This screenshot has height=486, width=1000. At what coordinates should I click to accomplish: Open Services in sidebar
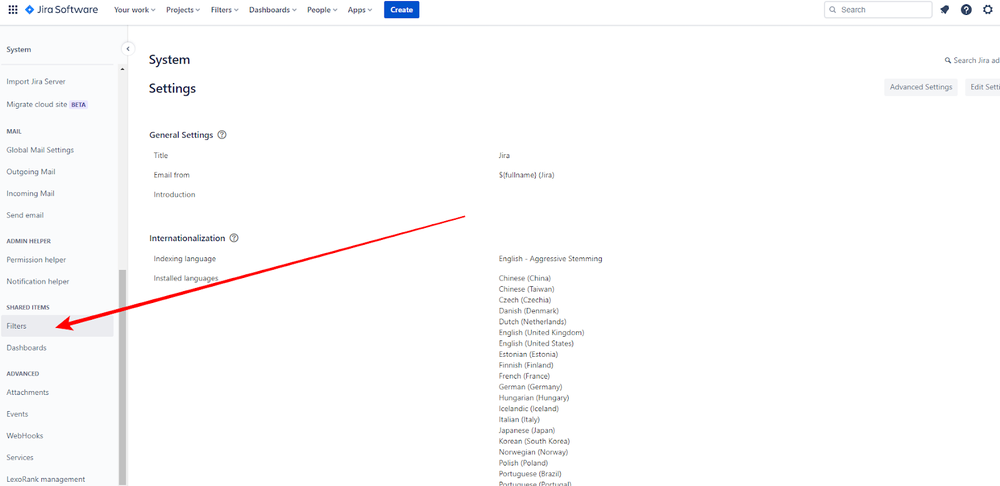click(20, 457)
